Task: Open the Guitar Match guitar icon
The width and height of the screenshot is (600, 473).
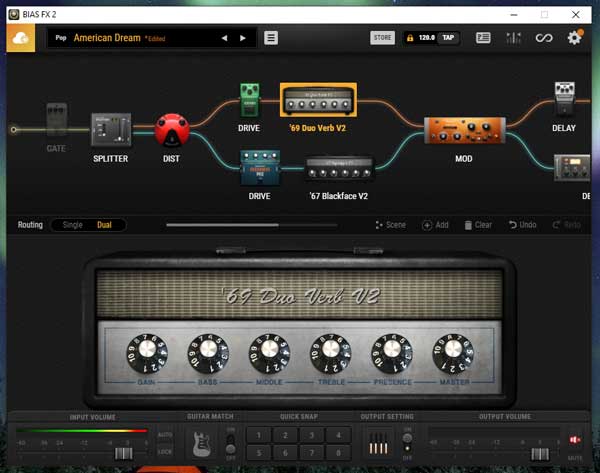Action: click(x=202, y=444)
